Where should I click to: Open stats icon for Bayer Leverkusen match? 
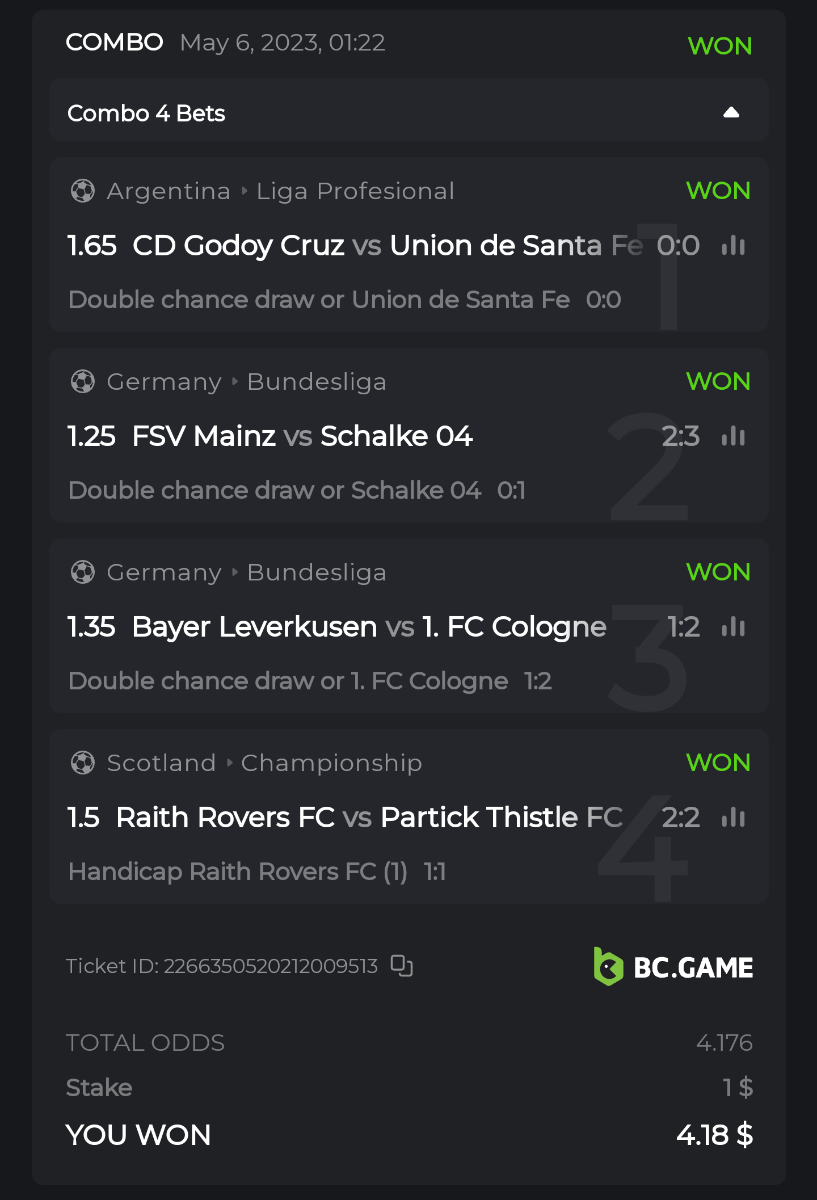734,627
